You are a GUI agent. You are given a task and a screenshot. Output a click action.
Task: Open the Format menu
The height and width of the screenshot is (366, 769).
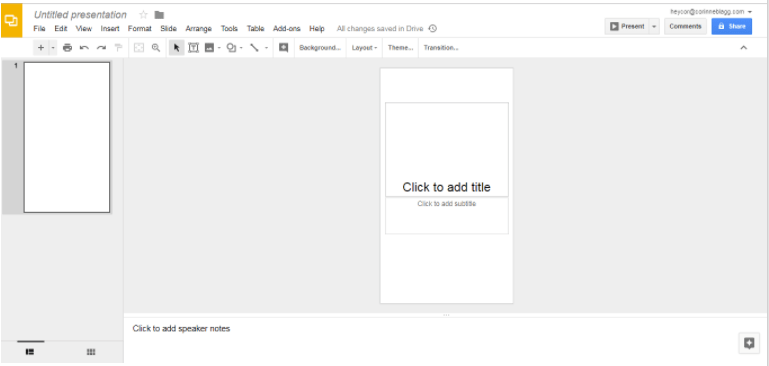[140, 29]
